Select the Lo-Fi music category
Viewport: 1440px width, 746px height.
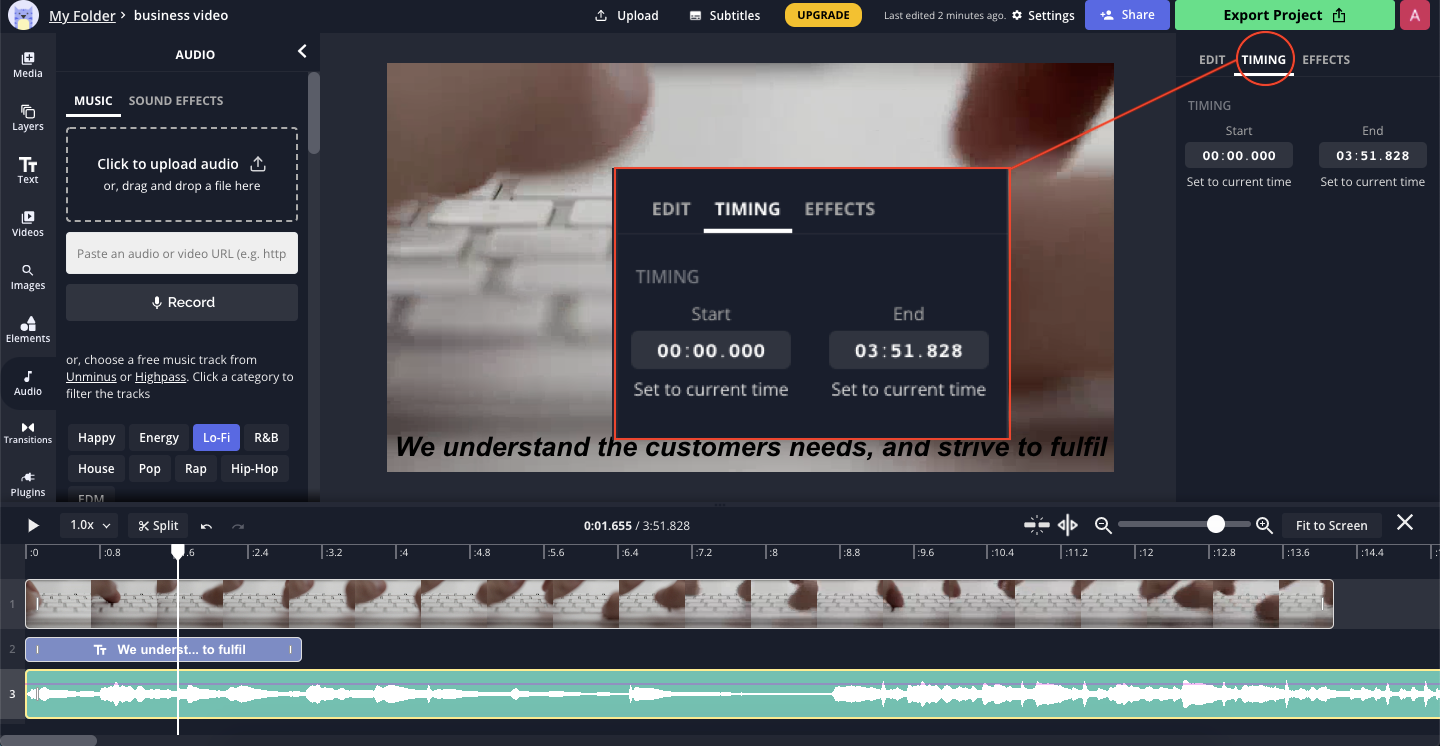tap(216, 438)
